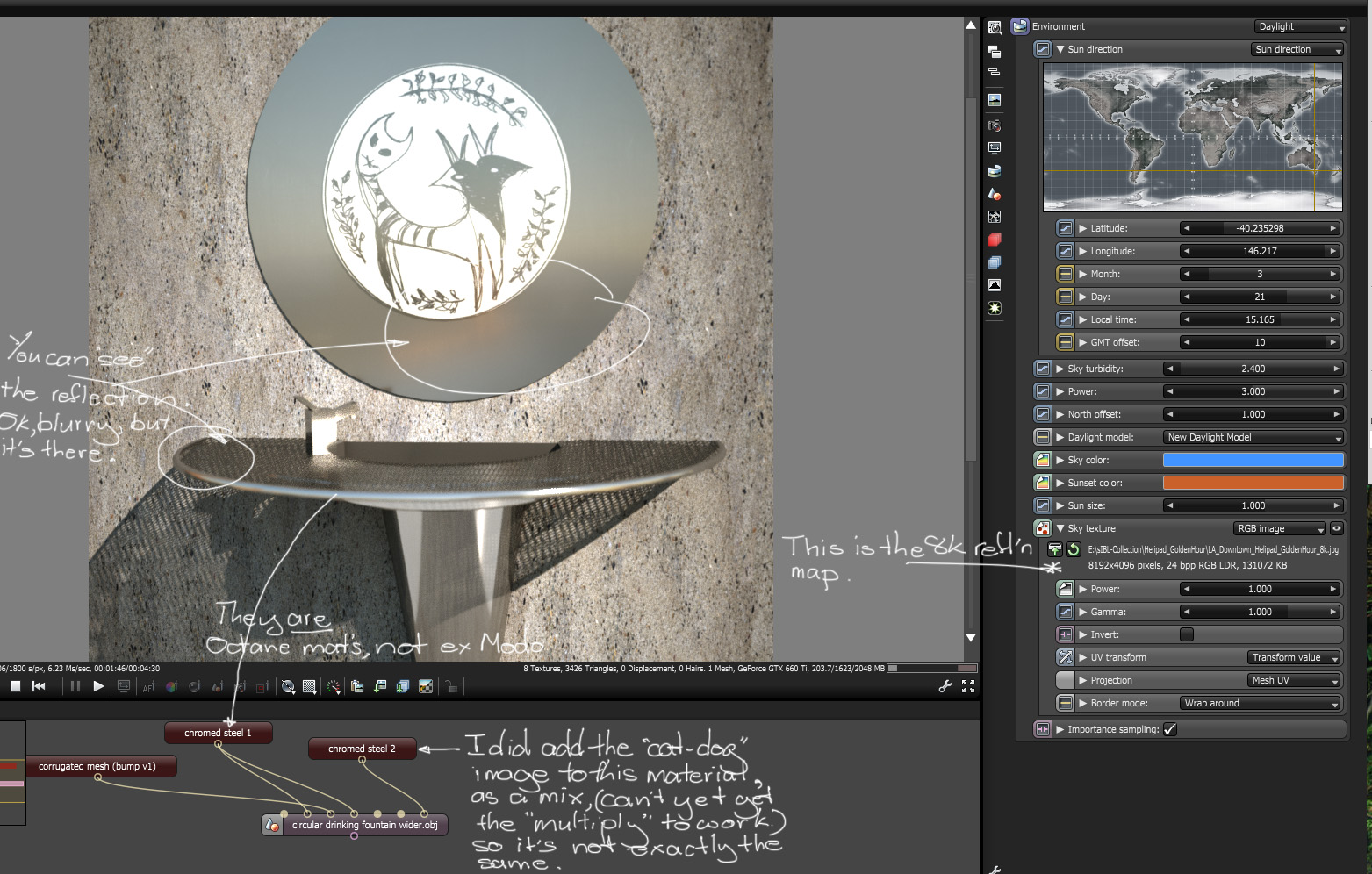
Task: Select the chromed steel 1 material node
Action: click(x=219, y=733)
